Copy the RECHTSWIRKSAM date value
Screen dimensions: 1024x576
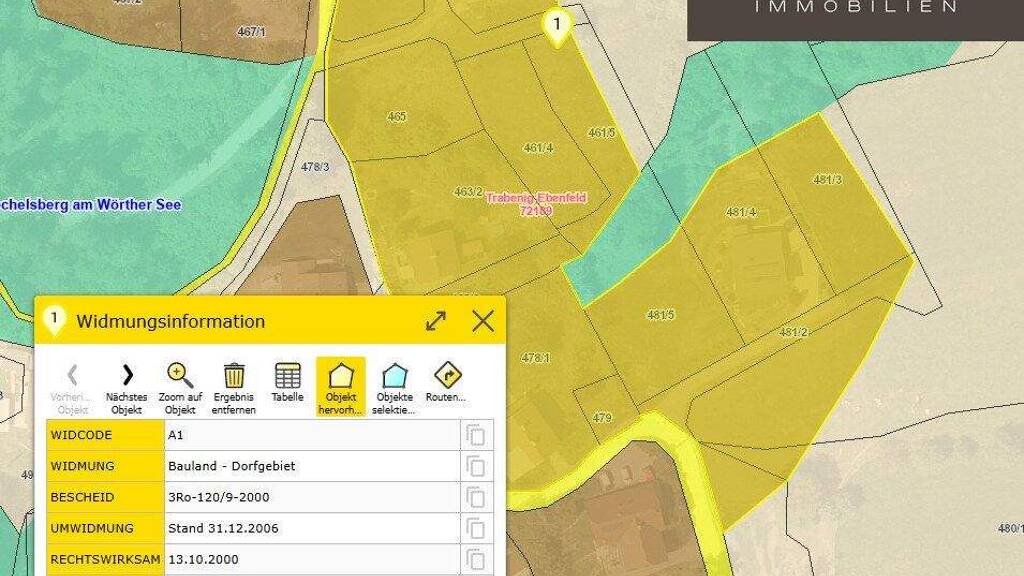point(476,559)
